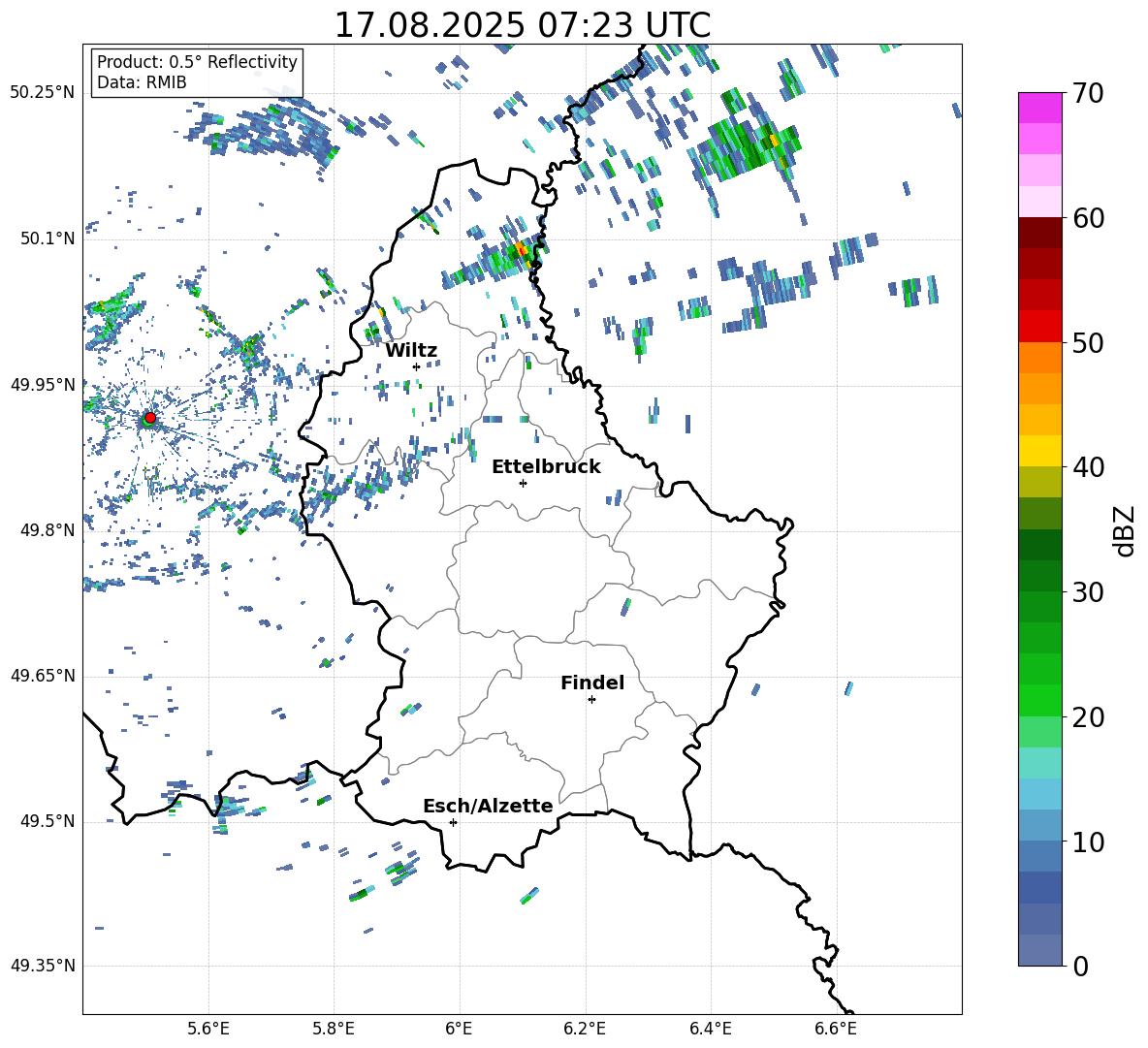Click the colorbar '40' tick label

1088,467
